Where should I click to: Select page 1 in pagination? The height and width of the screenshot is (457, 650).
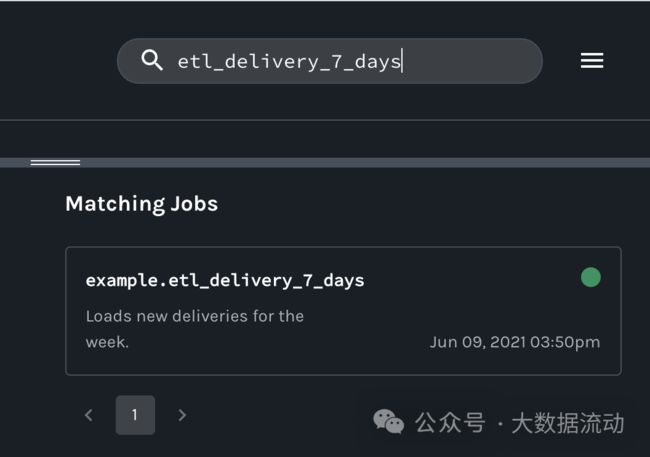135,415
